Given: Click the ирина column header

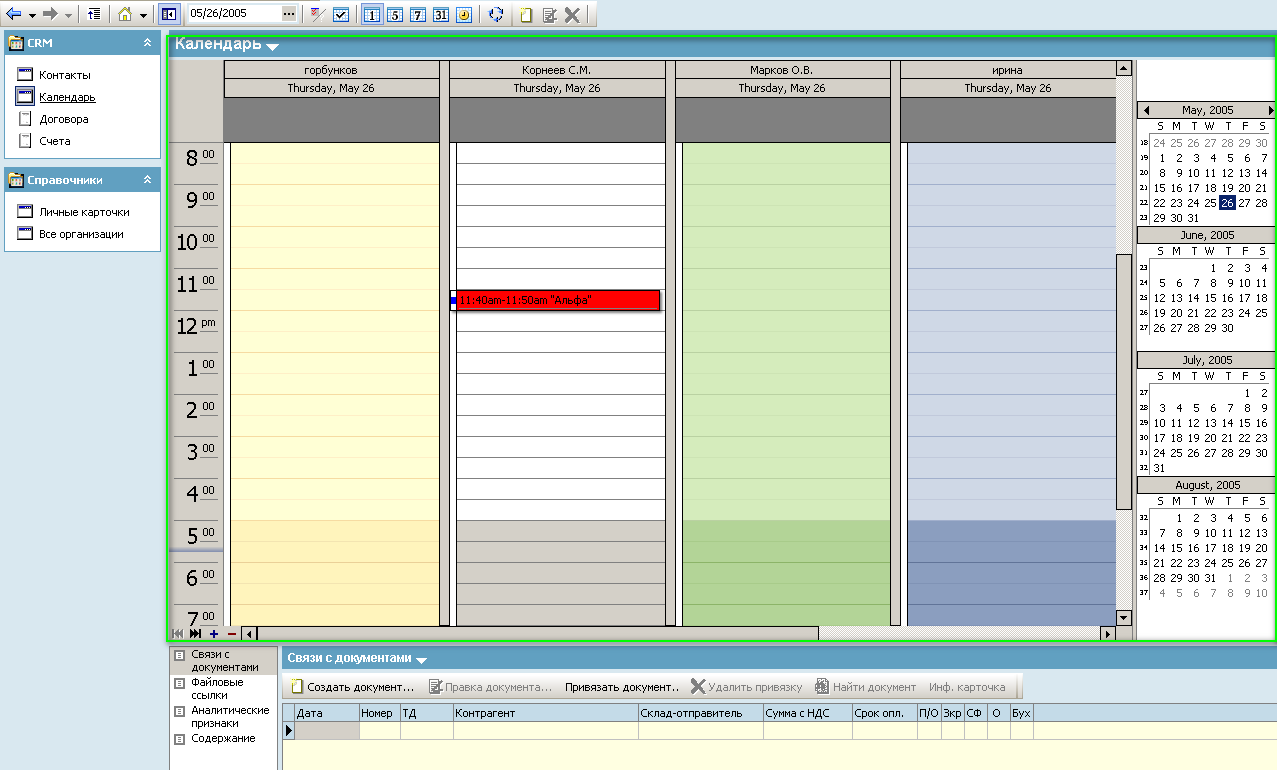Looking at the screenshot, I should tap(1007, 70).
